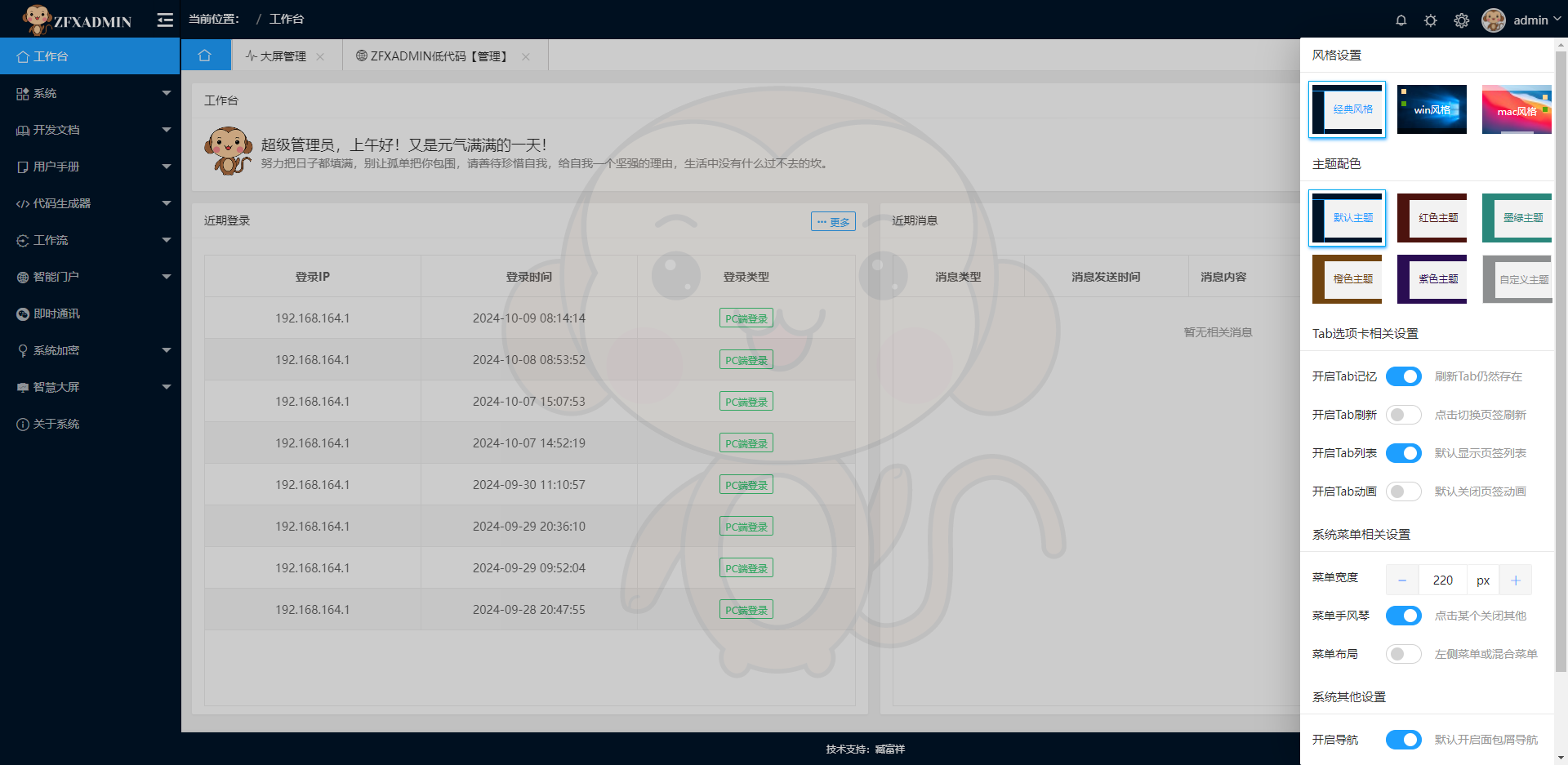The width and height of the screenshot is (1568, 765).
Task: Toggle the 开启Tab记忆 switch
Action: pos(1404,376)
